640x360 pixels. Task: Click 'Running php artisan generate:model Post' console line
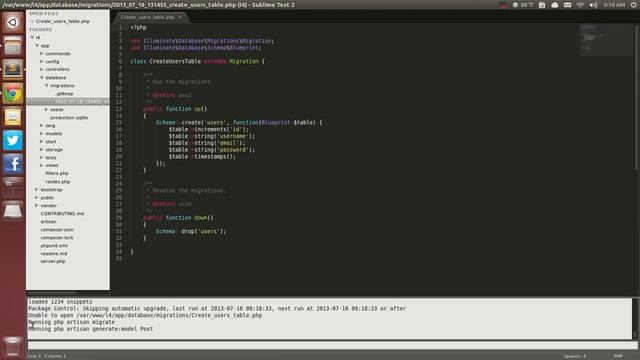click(91, 329)
